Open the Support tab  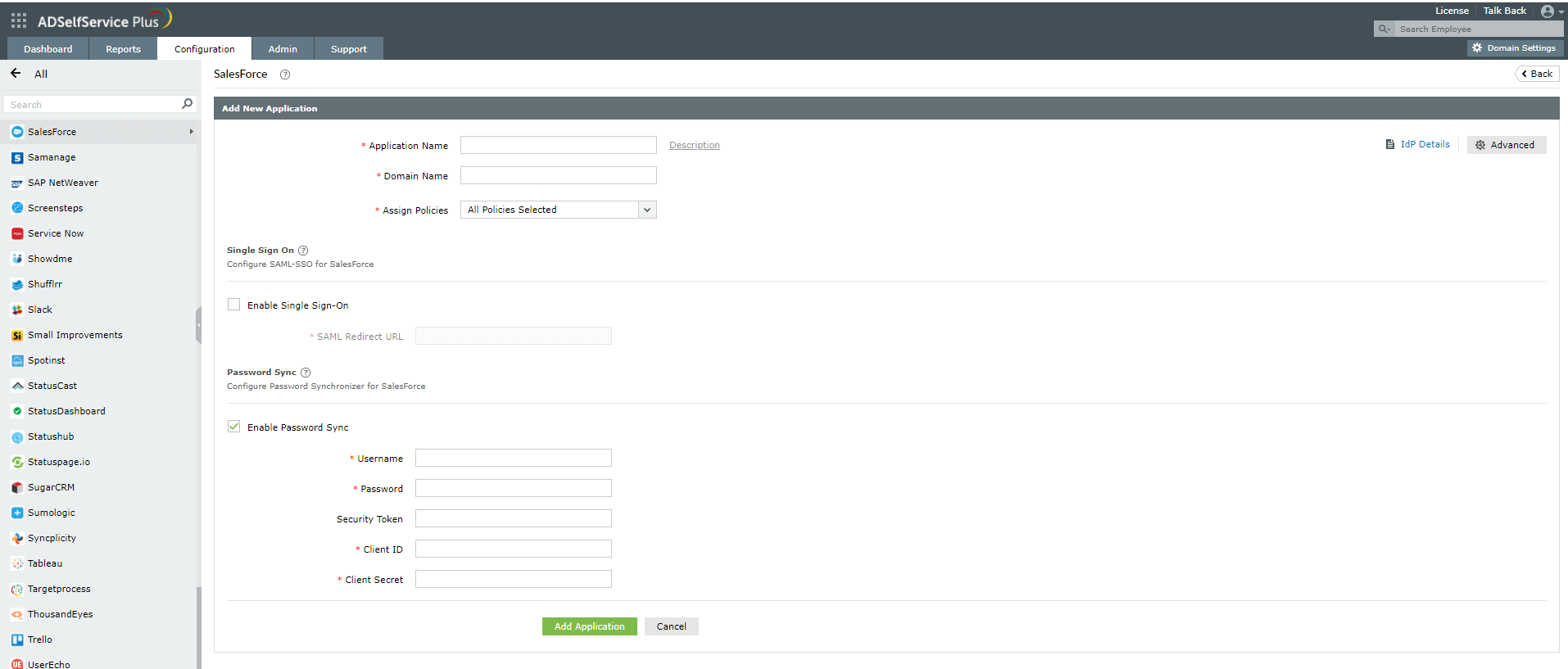(349, 49)
